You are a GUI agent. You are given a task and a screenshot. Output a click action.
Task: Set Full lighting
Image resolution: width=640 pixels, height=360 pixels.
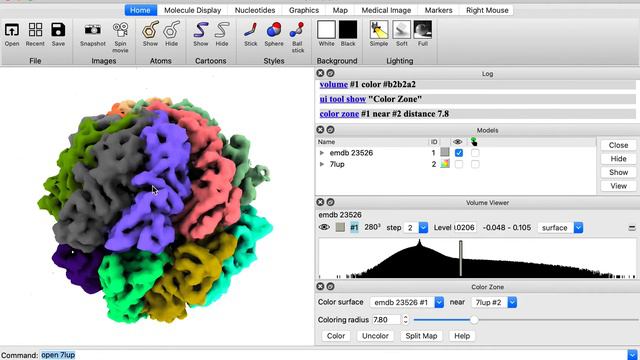422,30
